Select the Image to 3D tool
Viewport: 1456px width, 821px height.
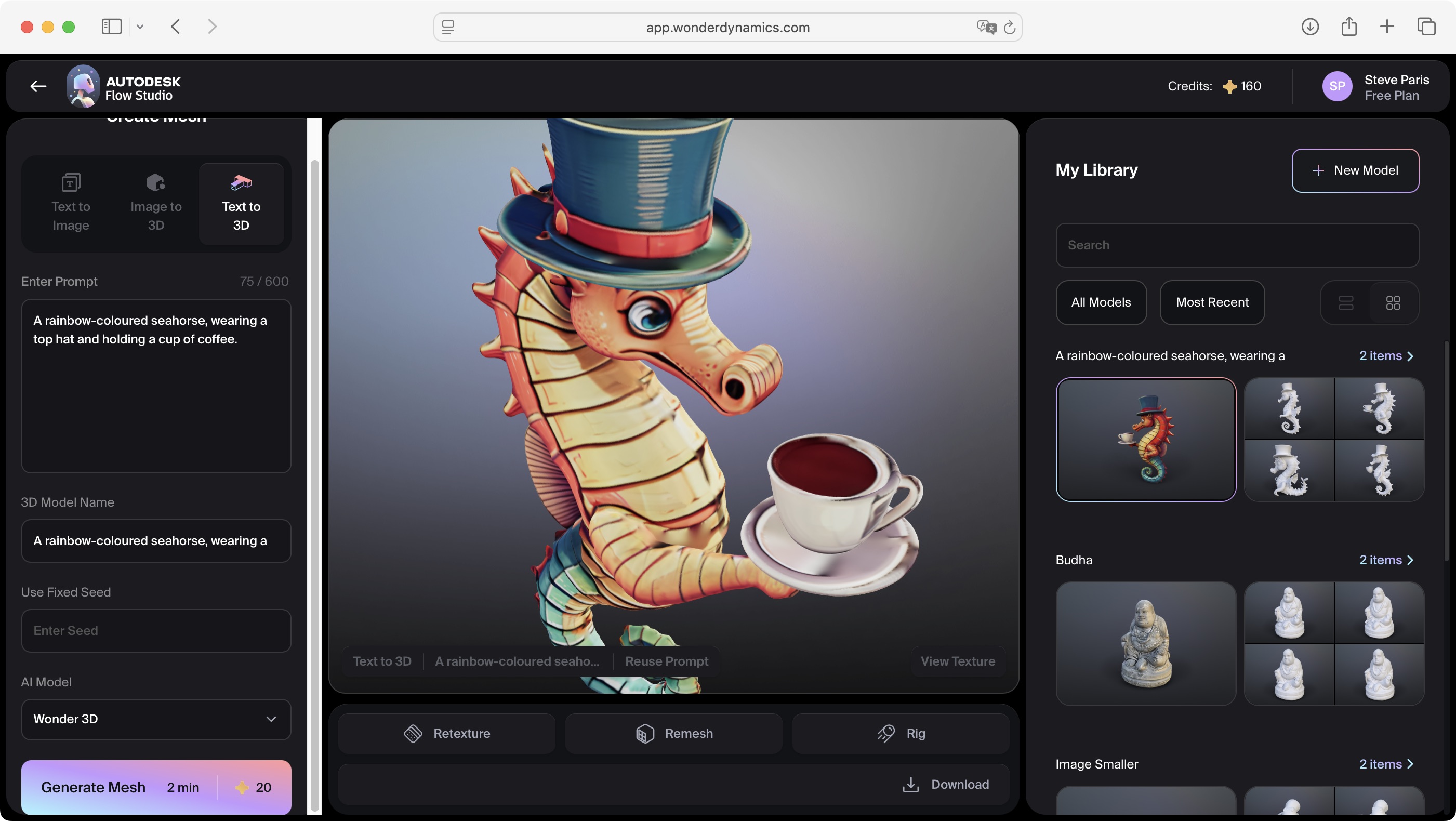click(x=155, y=203)
